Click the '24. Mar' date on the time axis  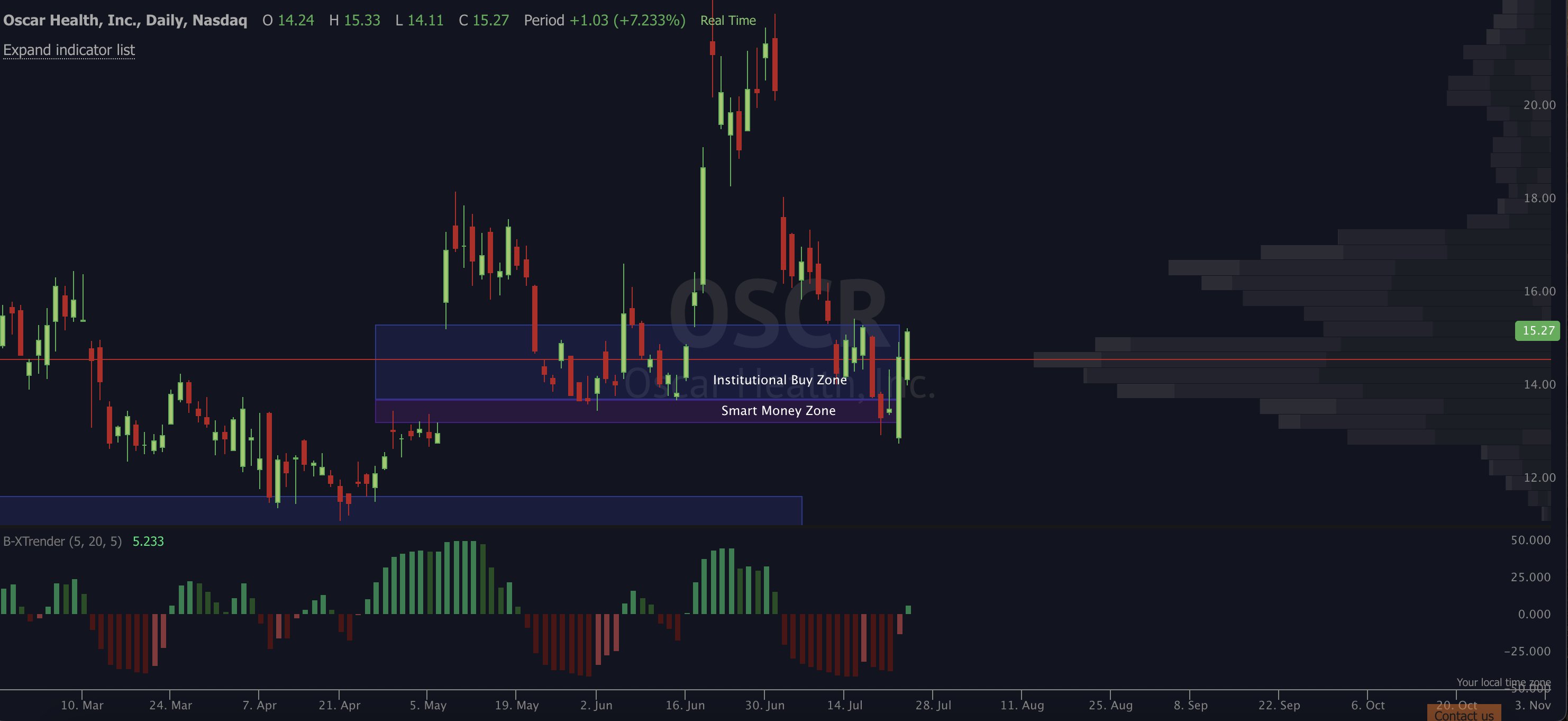point(170,705)
